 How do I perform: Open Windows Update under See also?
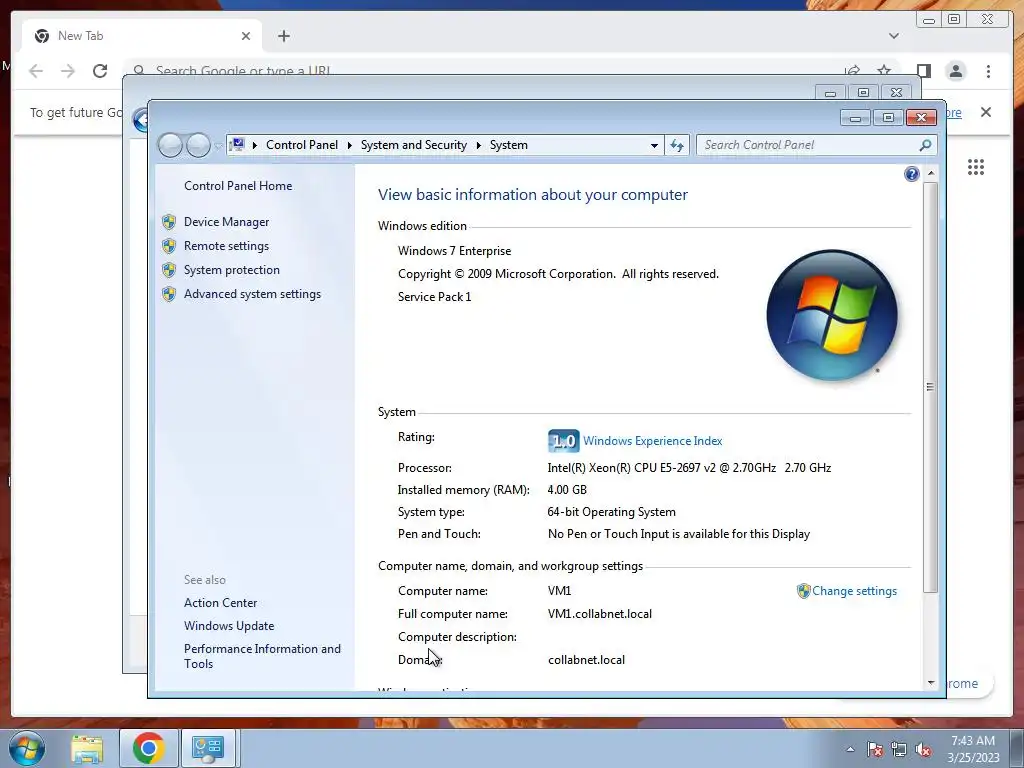229,626
